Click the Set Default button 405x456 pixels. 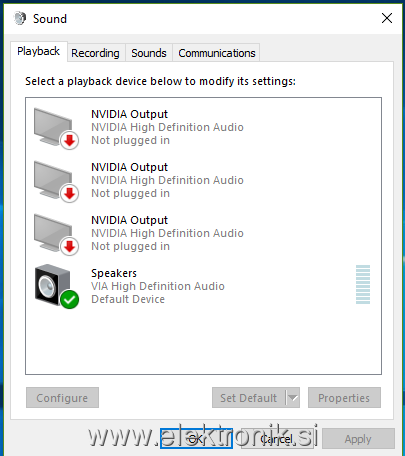[x=249, y=397]
